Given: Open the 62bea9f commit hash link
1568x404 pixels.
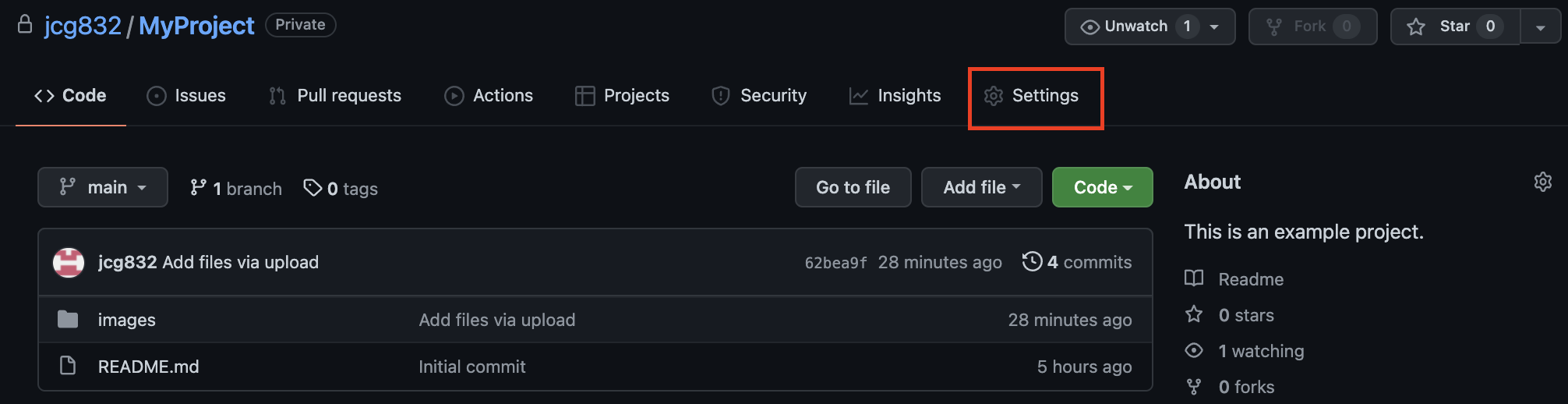Looking at the screenshot, I should click(835, 263).
